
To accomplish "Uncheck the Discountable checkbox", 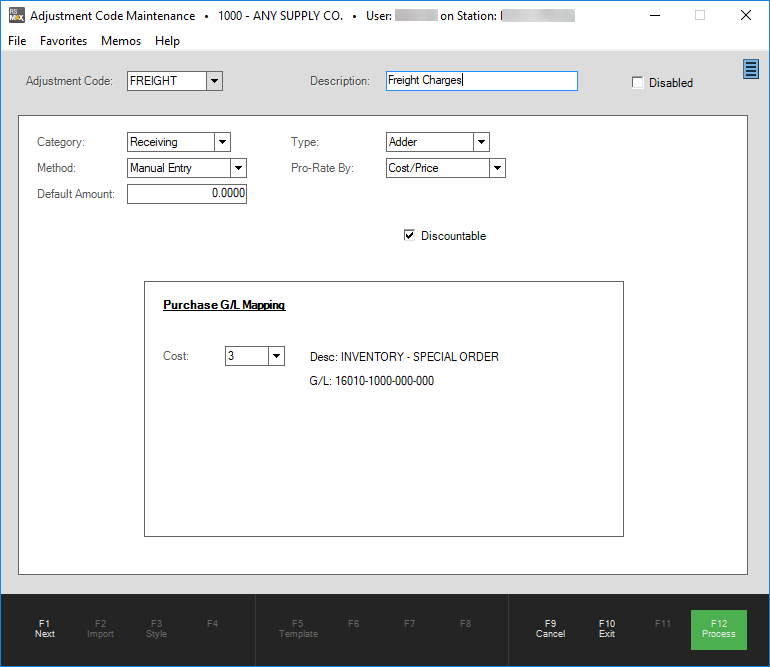I will pyautogui.click(x=409, y=235).
